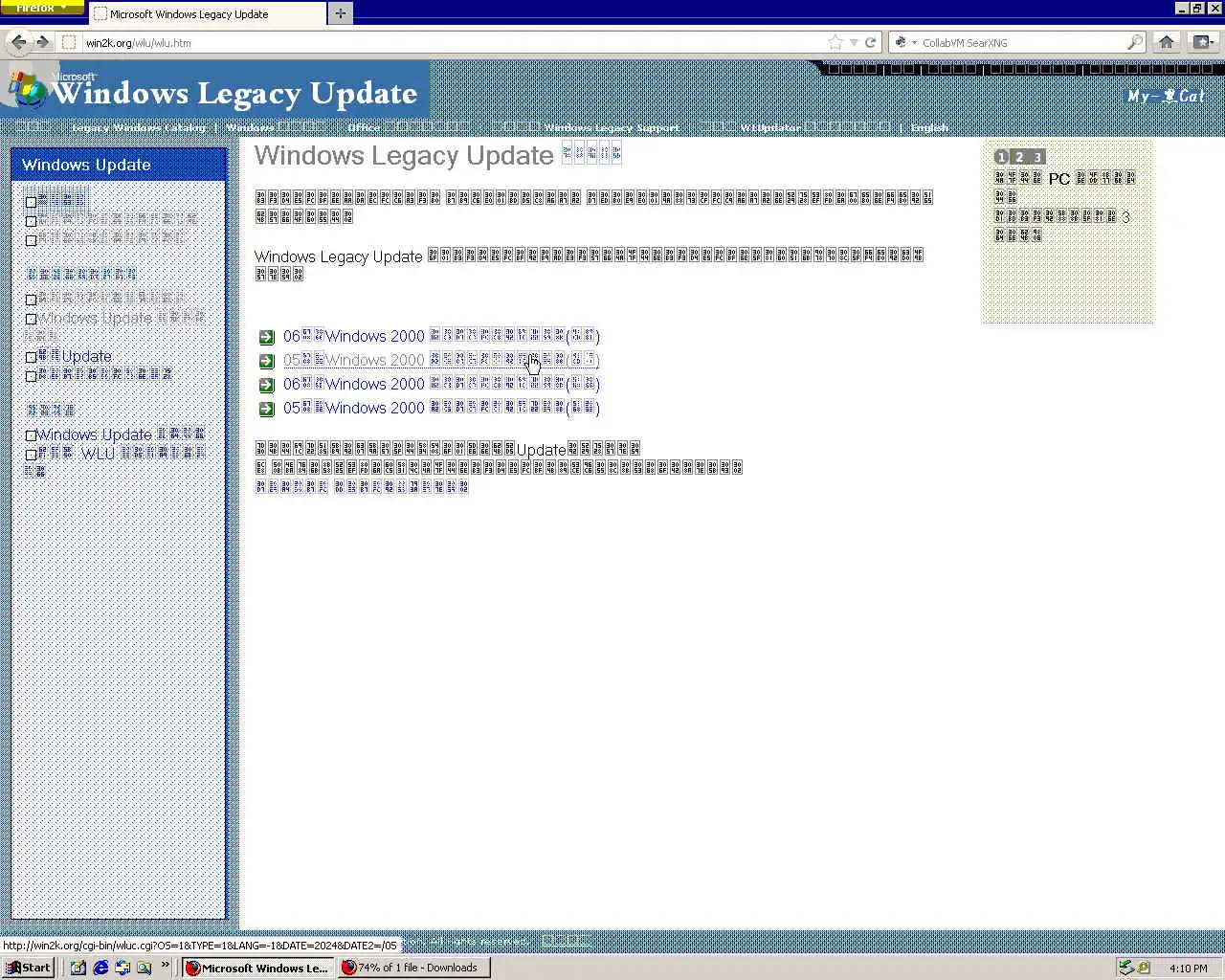This screenshot has width=1225, height=980.
Task: Click greyed Windows Update item in sidebar
Action: click(x=121, y=318)
